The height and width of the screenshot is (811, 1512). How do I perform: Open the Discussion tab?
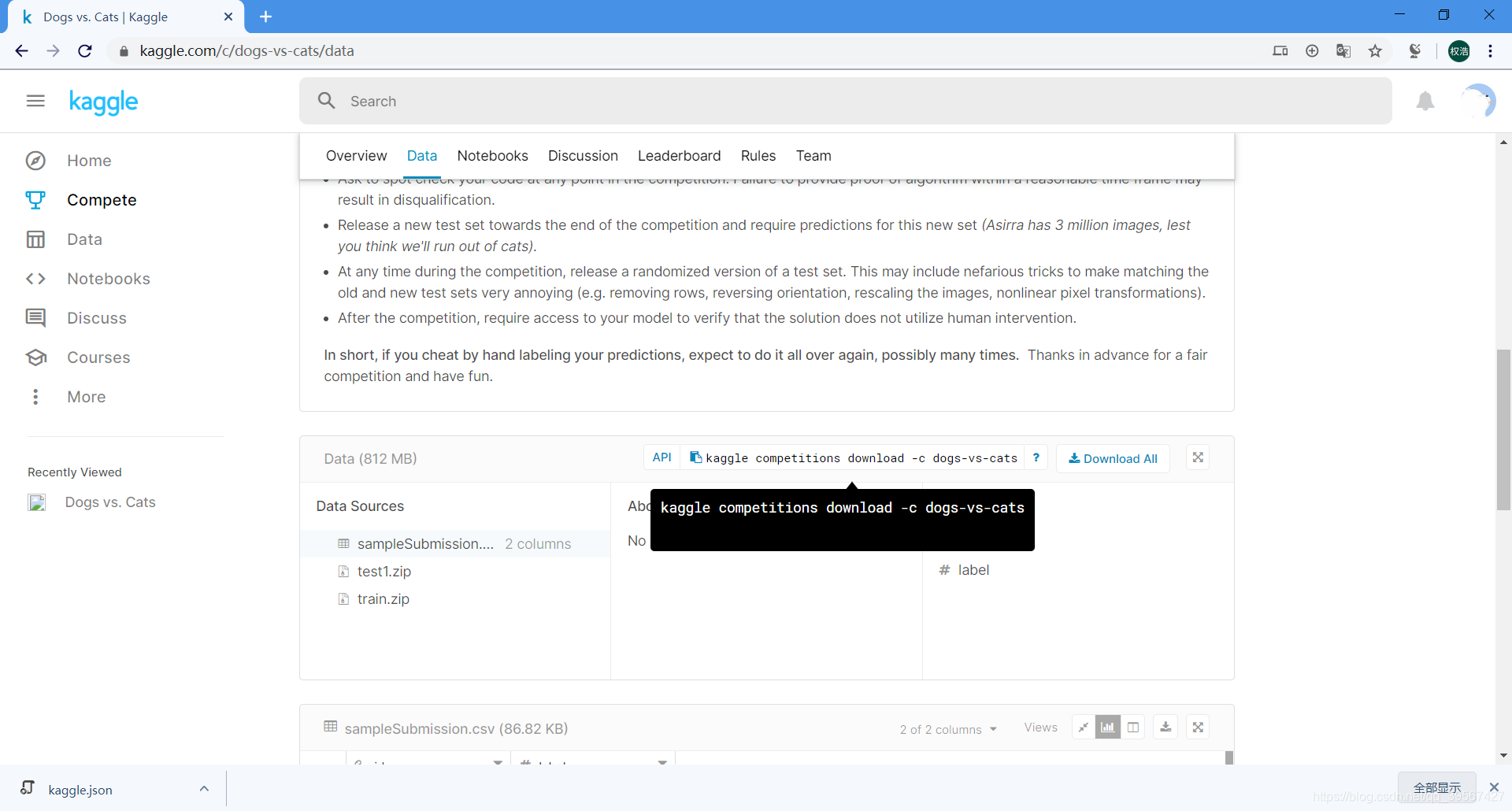tap(583, 156)
